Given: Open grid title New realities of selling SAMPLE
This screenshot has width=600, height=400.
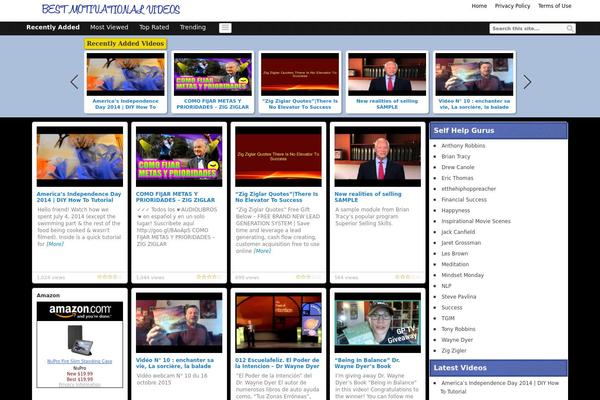Looking at the screenshot, I should (x=368, y=197).
